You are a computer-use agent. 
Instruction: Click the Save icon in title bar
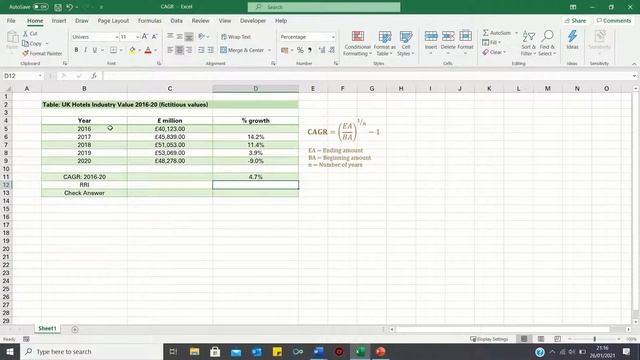(x=58, y=7)
